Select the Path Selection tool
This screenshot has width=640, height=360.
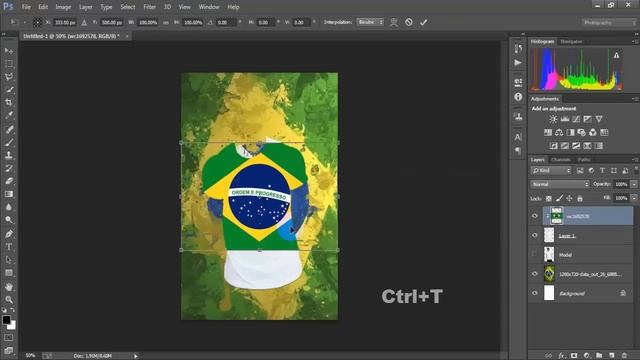9,260
